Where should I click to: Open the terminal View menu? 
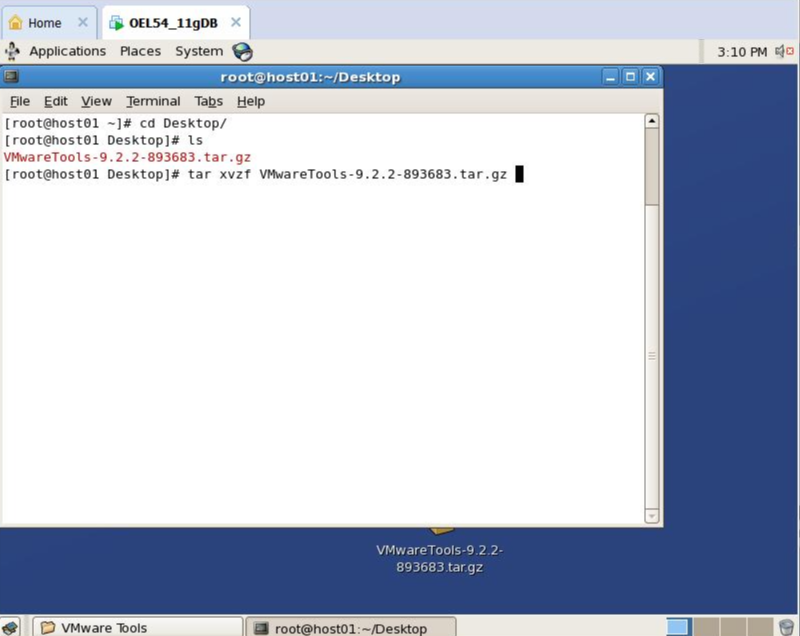96,101
